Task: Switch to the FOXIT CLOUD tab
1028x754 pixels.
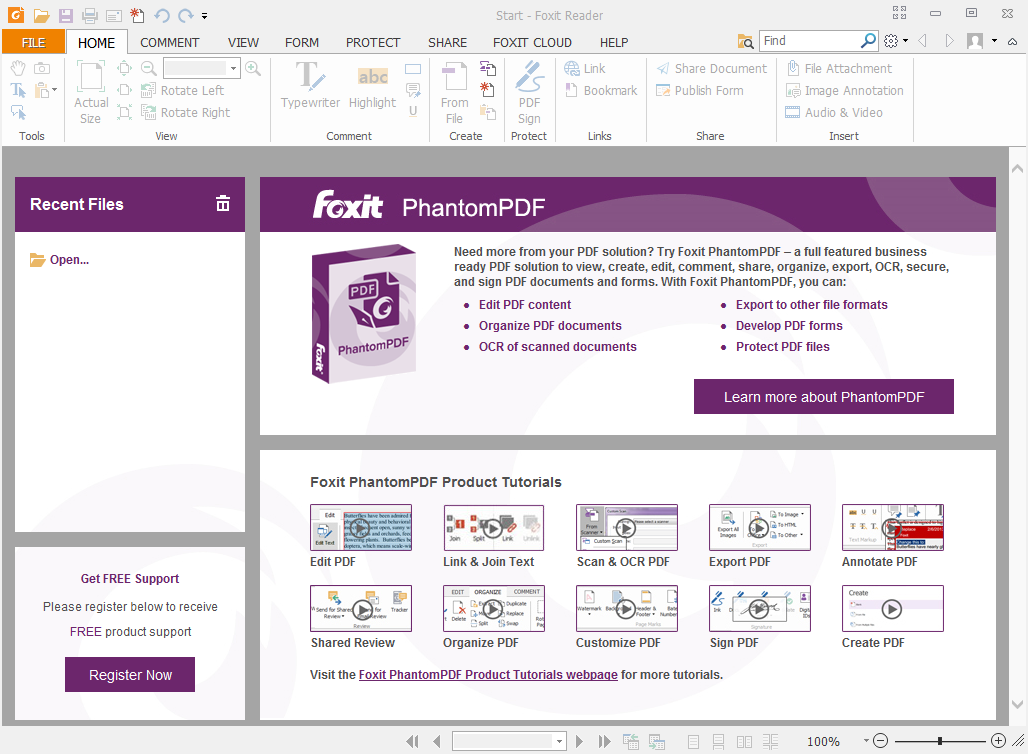Action: click(x=532, y=43)
